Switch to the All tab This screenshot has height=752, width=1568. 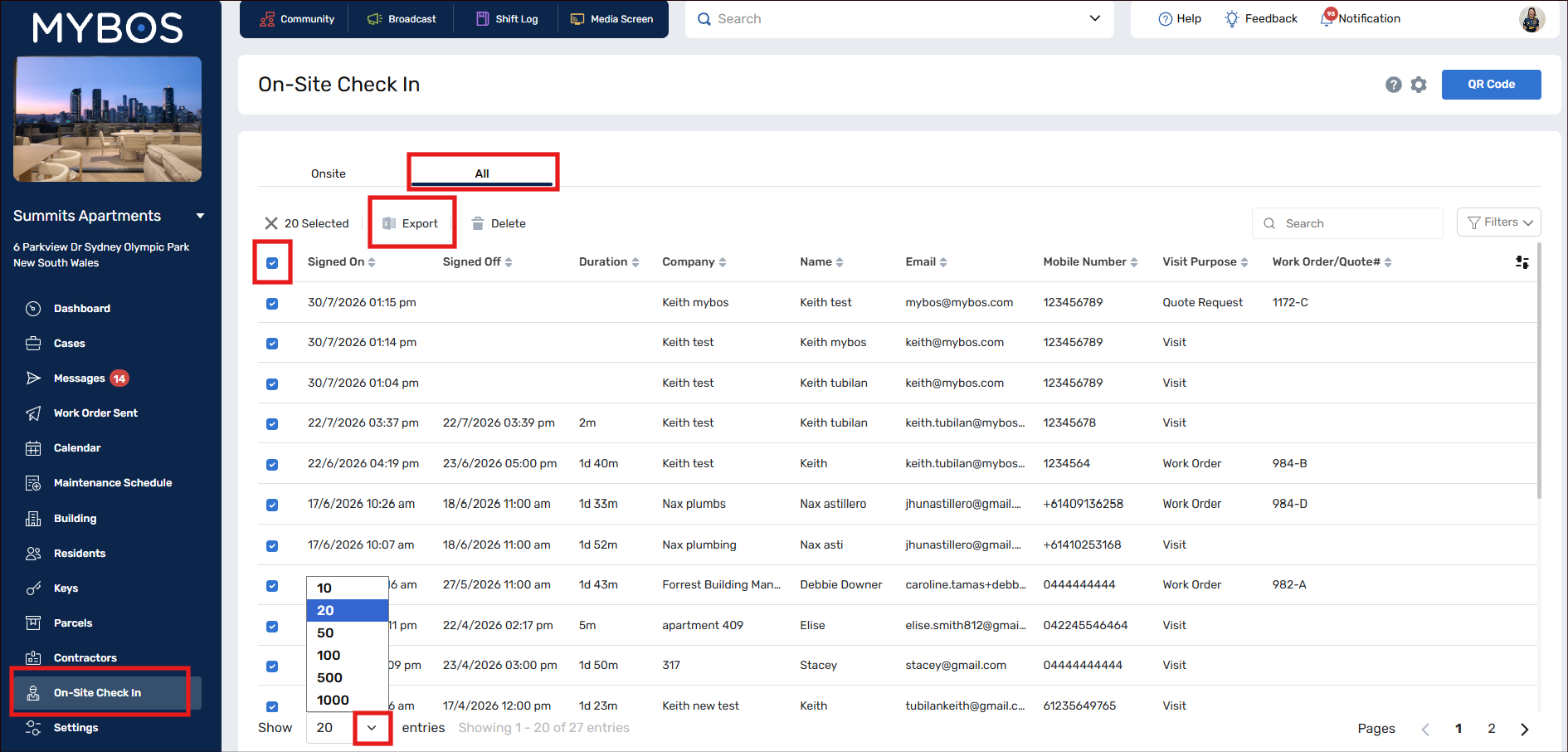click(482, 173)
